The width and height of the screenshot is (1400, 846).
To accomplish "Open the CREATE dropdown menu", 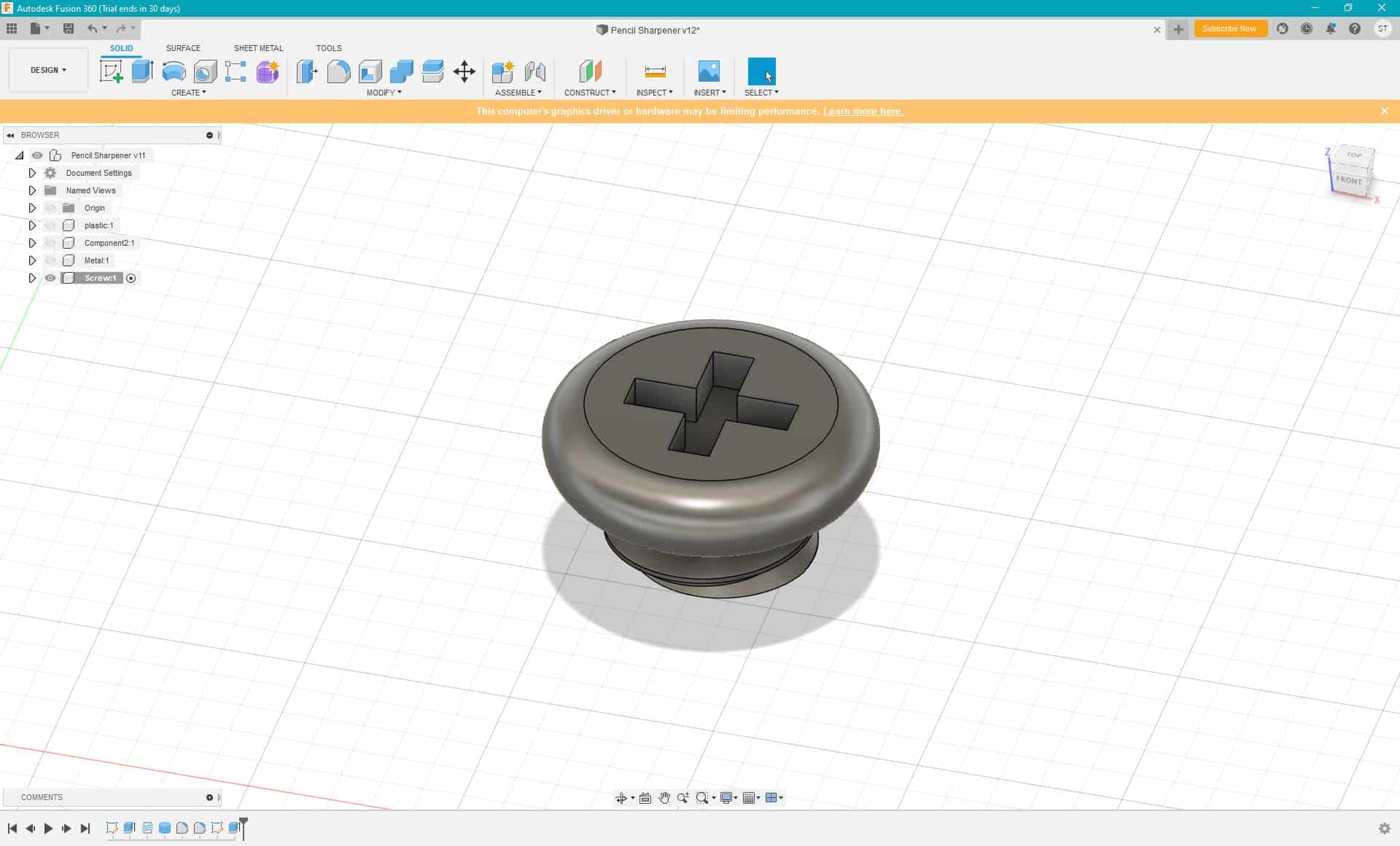I will (x=188, y=93).
